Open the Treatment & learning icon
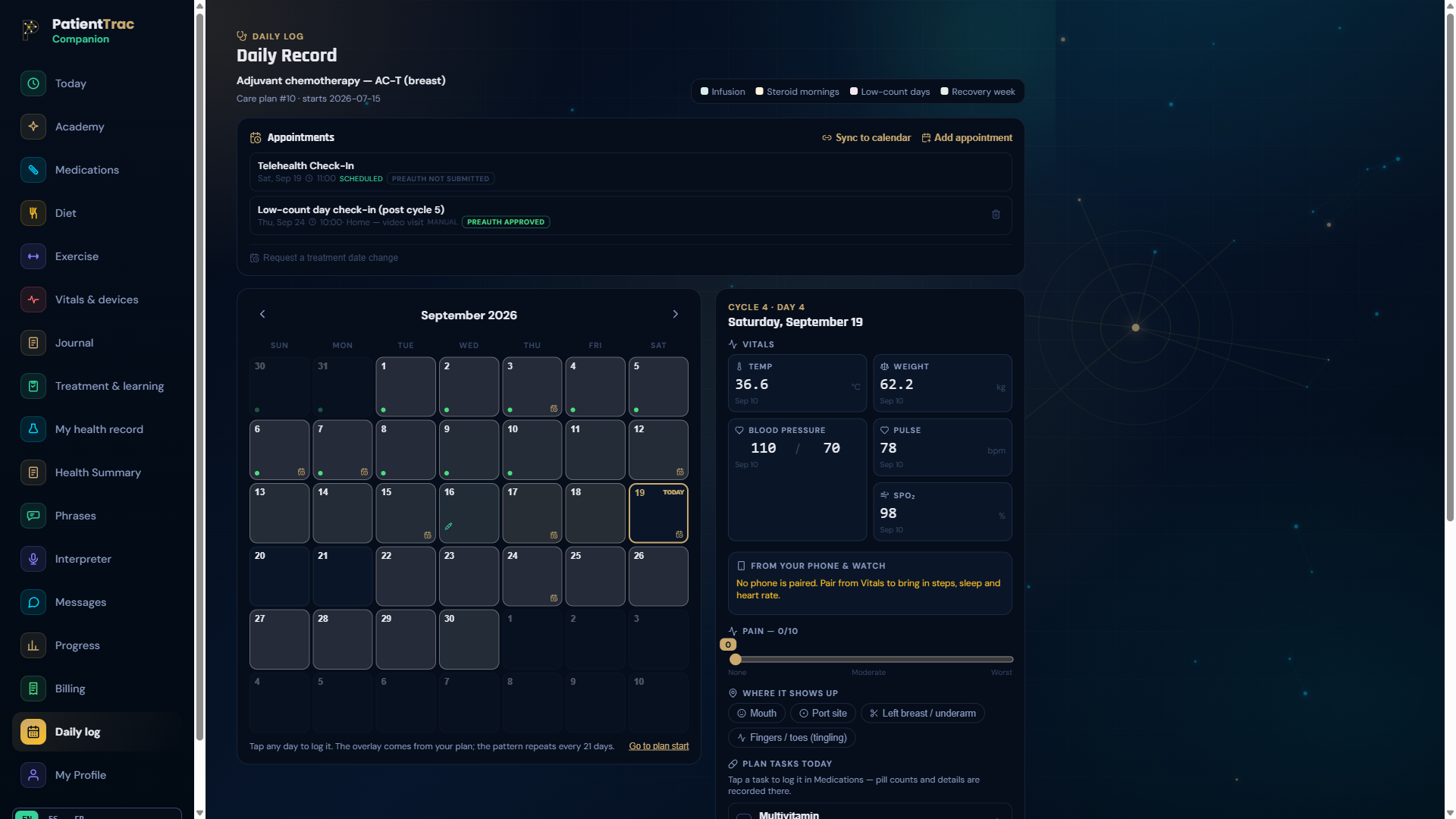 pos(33,386)
